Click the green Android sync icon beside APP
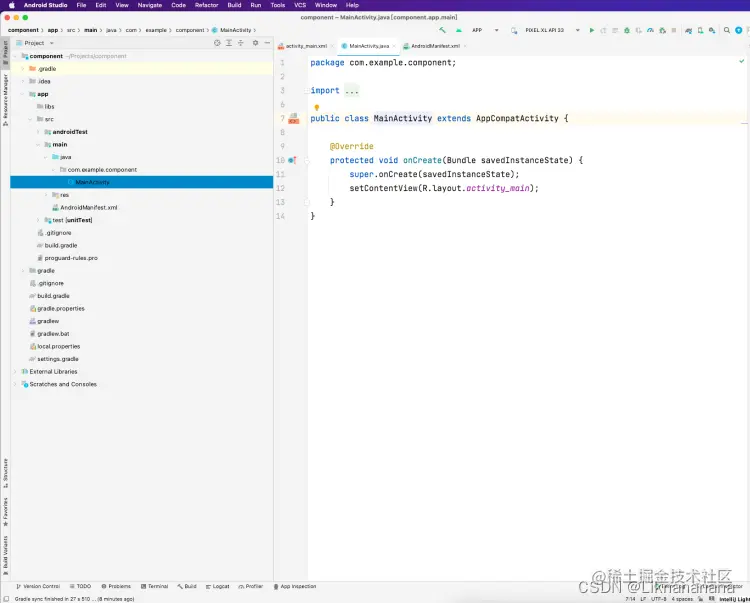Image resolution: width=750 pixels, height=603 pixels. pyautogui.click(x=459, y=30)
